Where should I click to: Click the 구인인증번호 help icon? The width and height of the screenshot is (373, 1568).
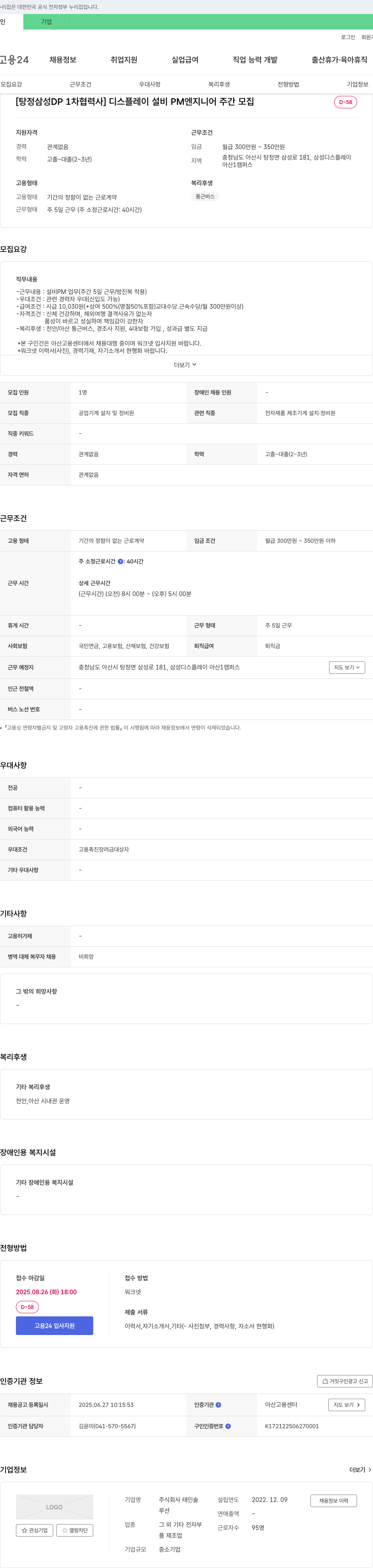pyautogui.click(x=228, y=1426)
